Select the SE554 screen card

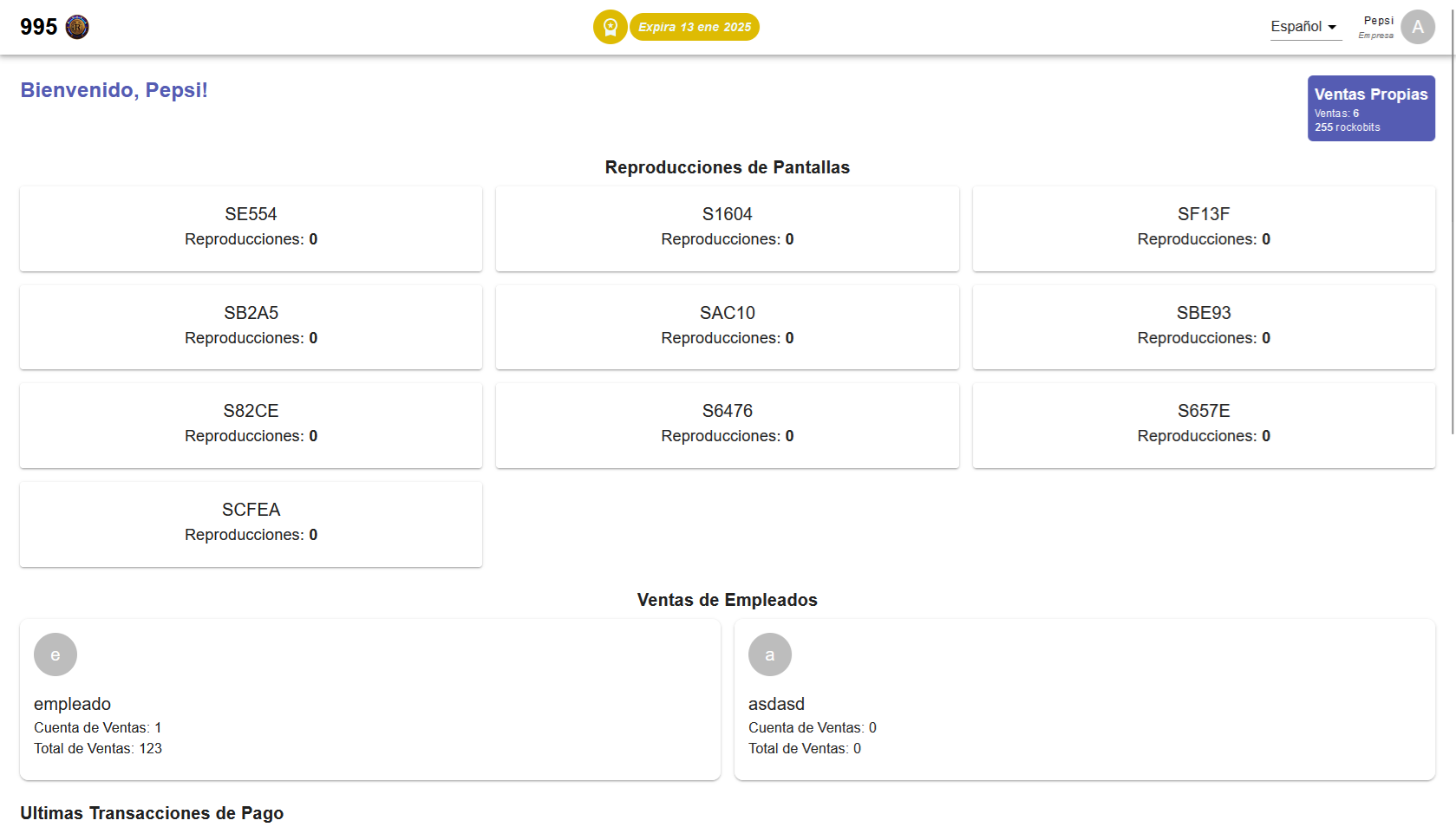pos(251,228)
